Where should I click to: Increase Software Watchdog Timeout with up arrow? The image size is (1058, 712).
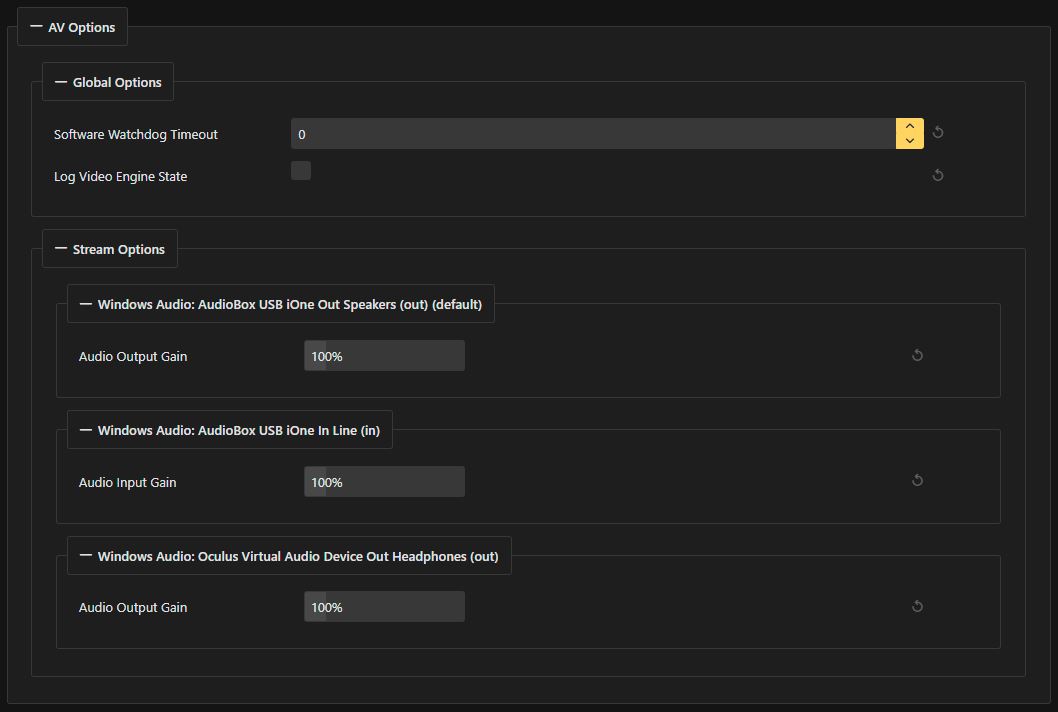tap(909, 127)
